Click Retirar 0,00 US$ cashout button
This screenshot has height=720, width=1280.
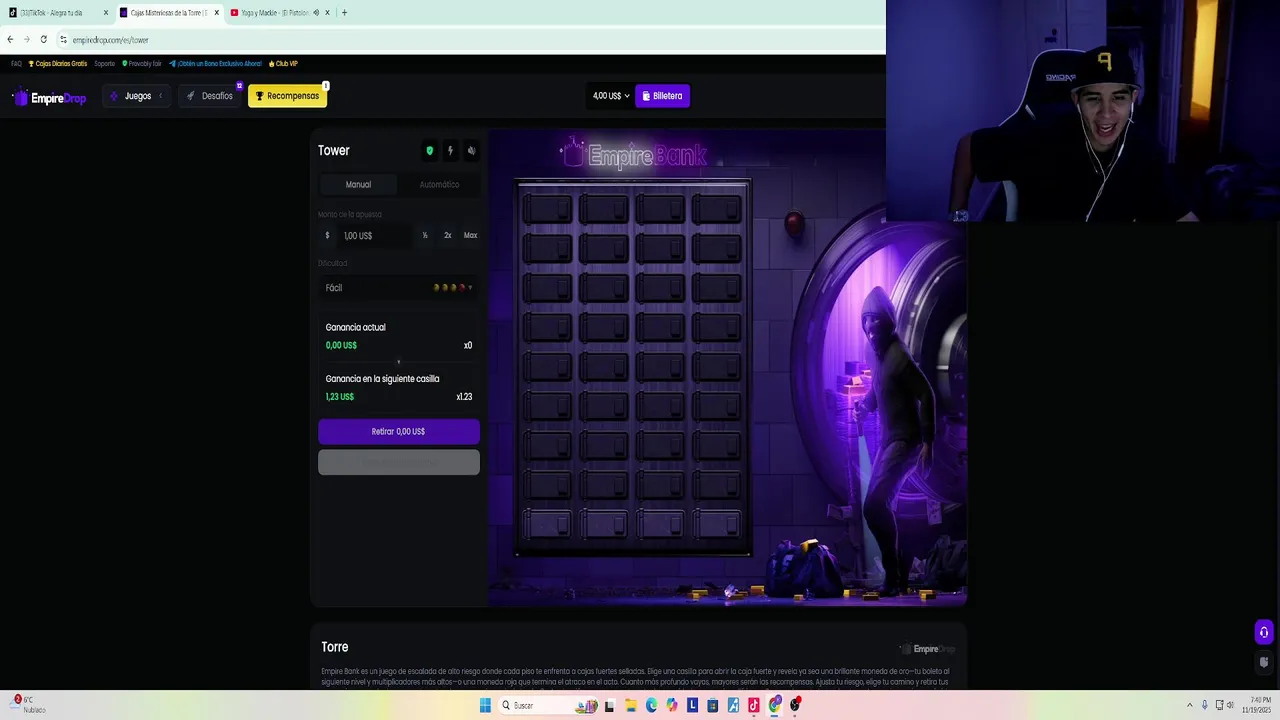(x=399, y=431)
